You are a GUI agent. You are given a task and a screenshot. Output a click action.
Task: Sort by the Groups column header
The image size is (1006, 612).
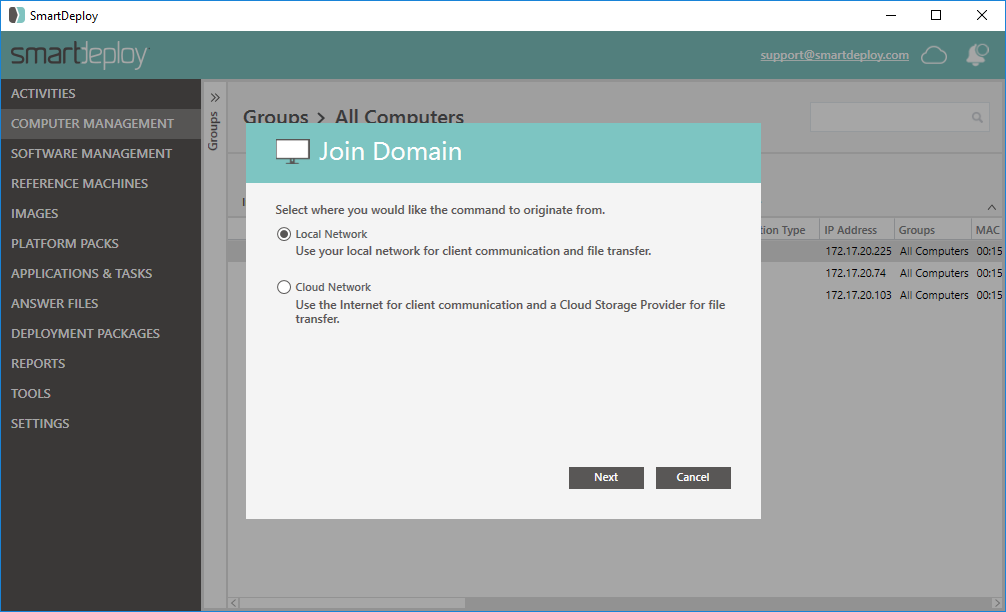pyautogui.click(x=932, y=230)
